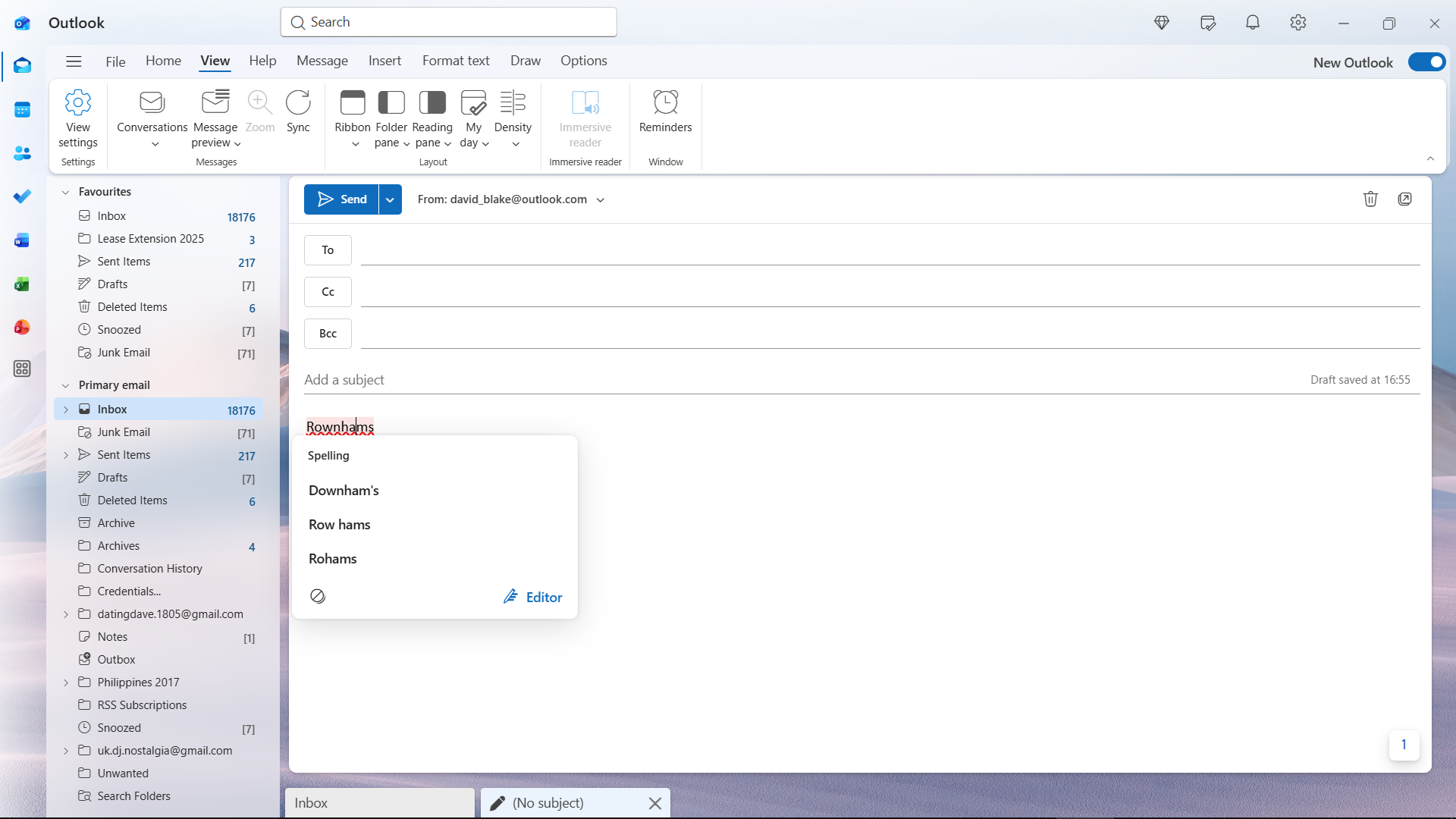The image size is (1456, 819).
Task: Open Mail in the left app bar
Action: (22, 66)
